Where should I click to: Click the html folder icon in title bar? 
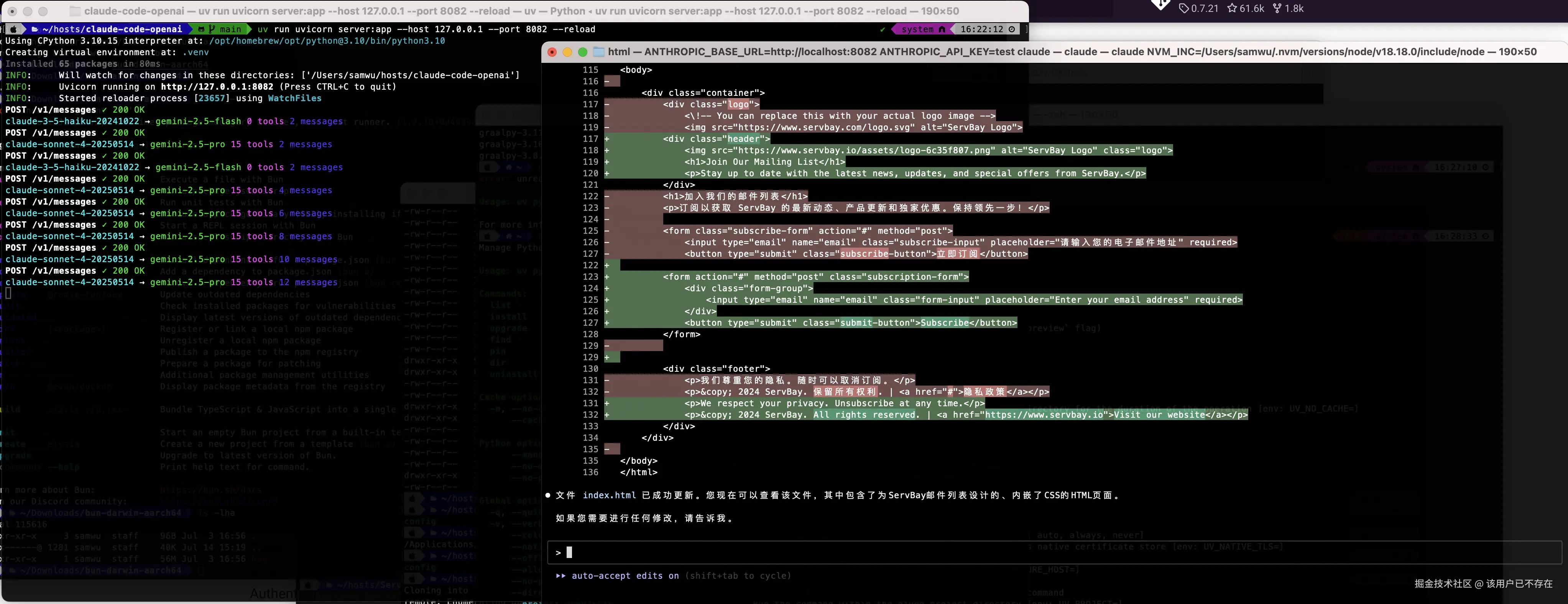click(599, 52)
